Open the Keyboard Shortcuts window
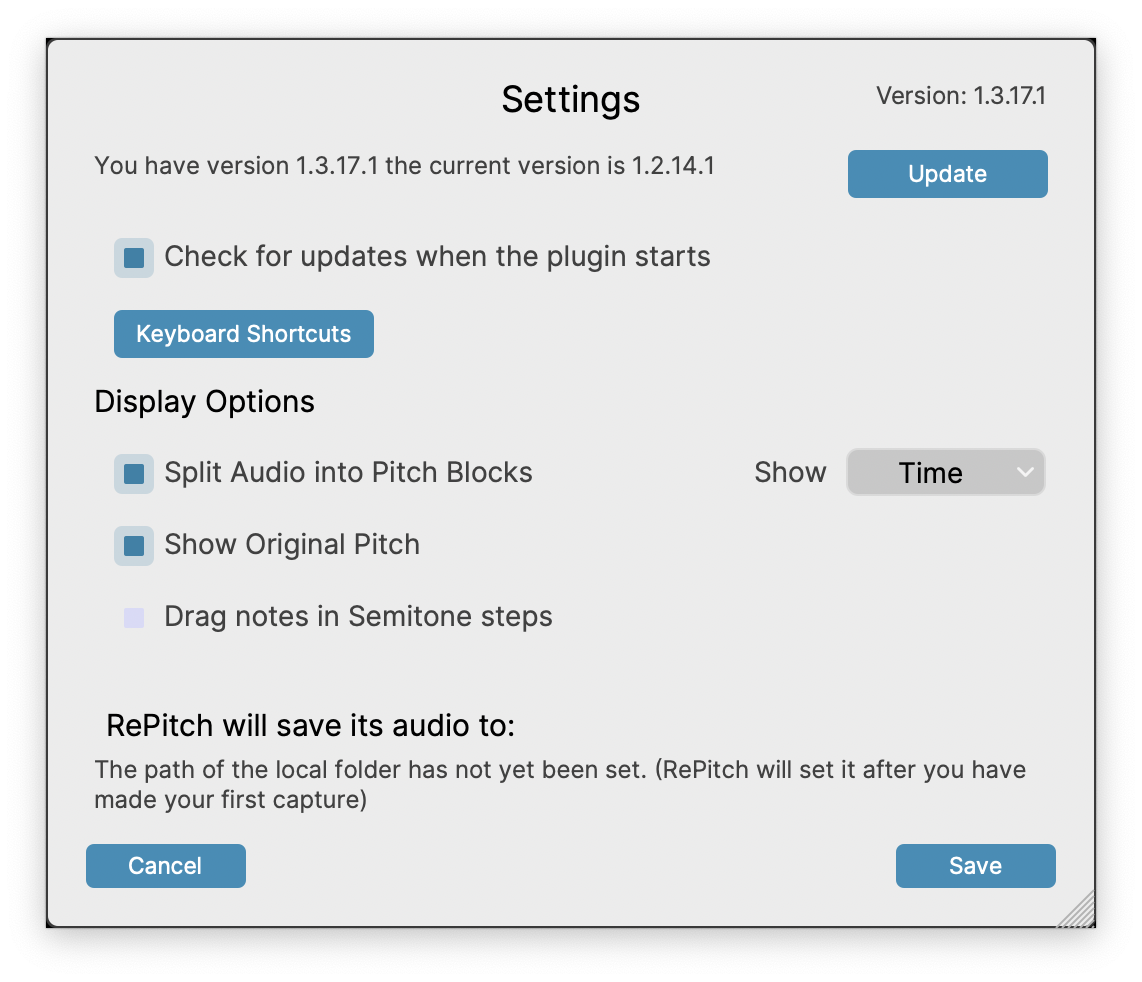The image size is (1142, 982). (243, 334)
